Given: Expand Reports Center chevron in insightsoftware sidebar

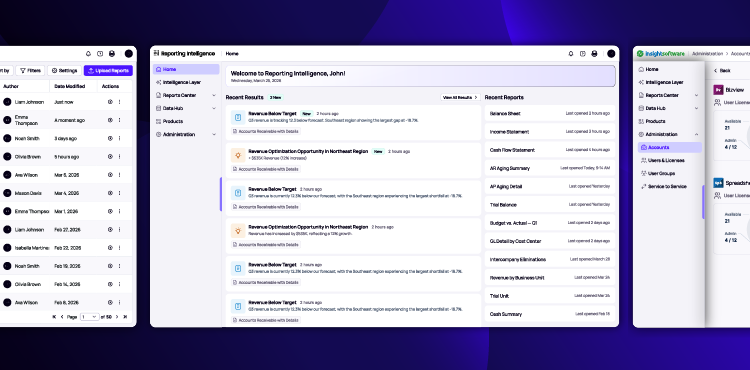Looking at the screenshot, I should [x=696, y=95].
